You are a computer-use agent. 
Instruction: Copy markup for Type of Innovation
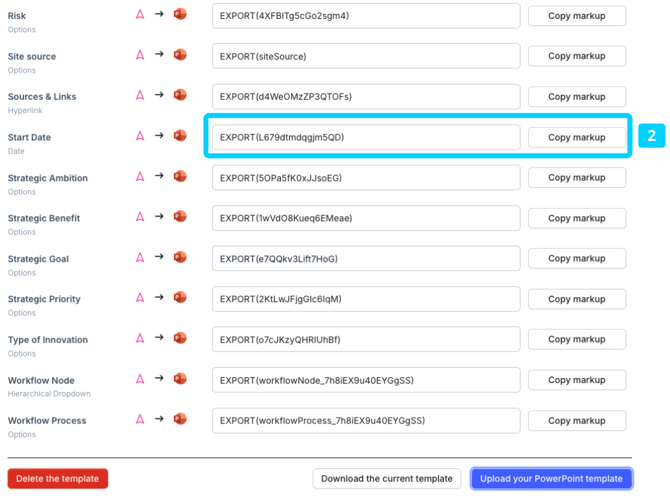click(577, 339)
